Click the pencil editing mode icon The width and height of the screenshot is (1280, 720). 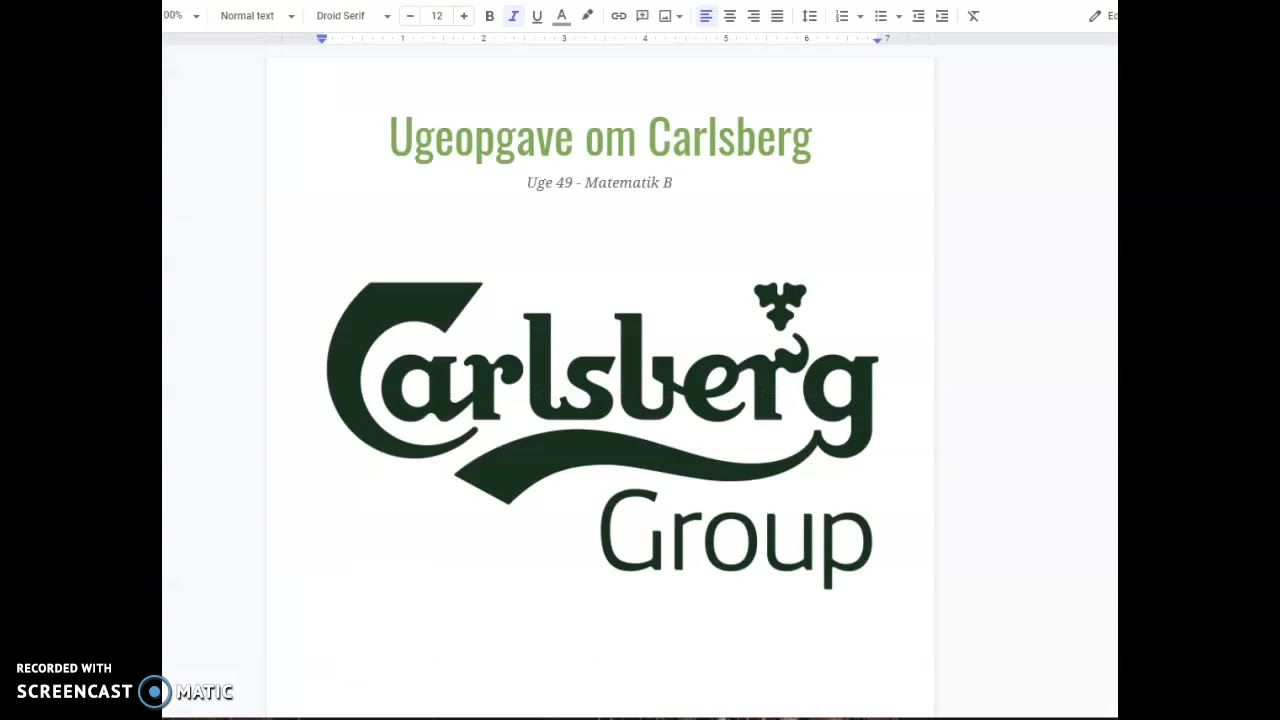1095,16
